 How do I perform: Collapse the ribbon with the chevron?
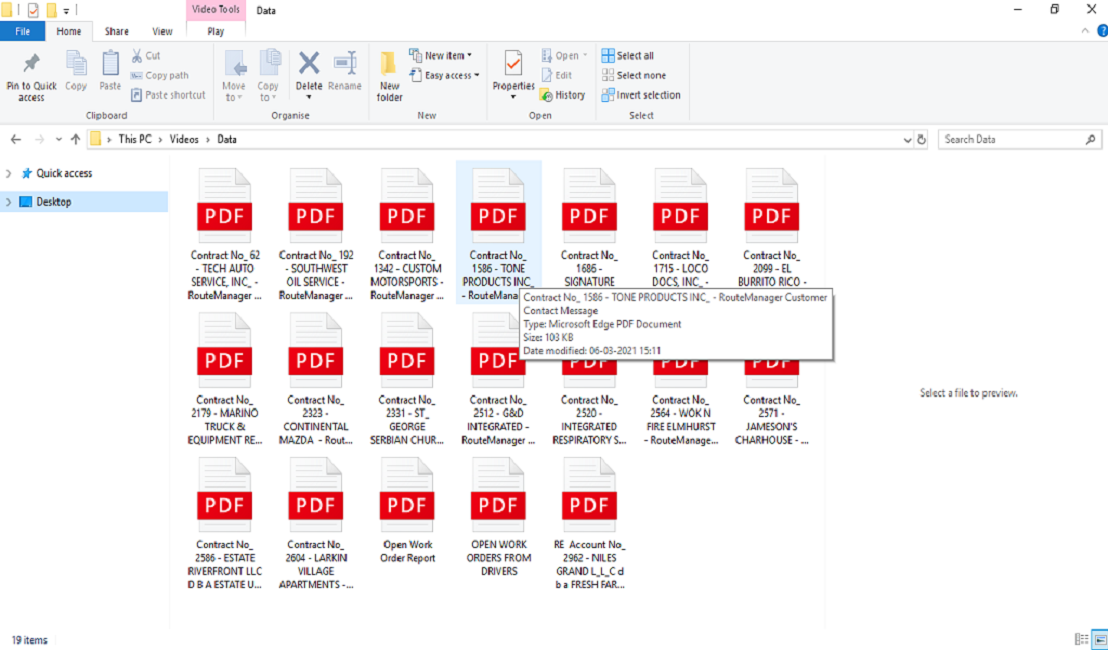pos(1085,31)
